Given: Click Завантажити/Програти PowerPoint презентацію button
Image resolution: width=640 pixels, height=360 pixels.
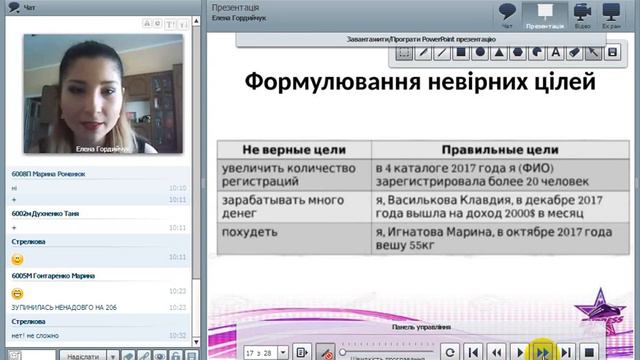Looking at the screenshot, I should (x=421, y=40).
